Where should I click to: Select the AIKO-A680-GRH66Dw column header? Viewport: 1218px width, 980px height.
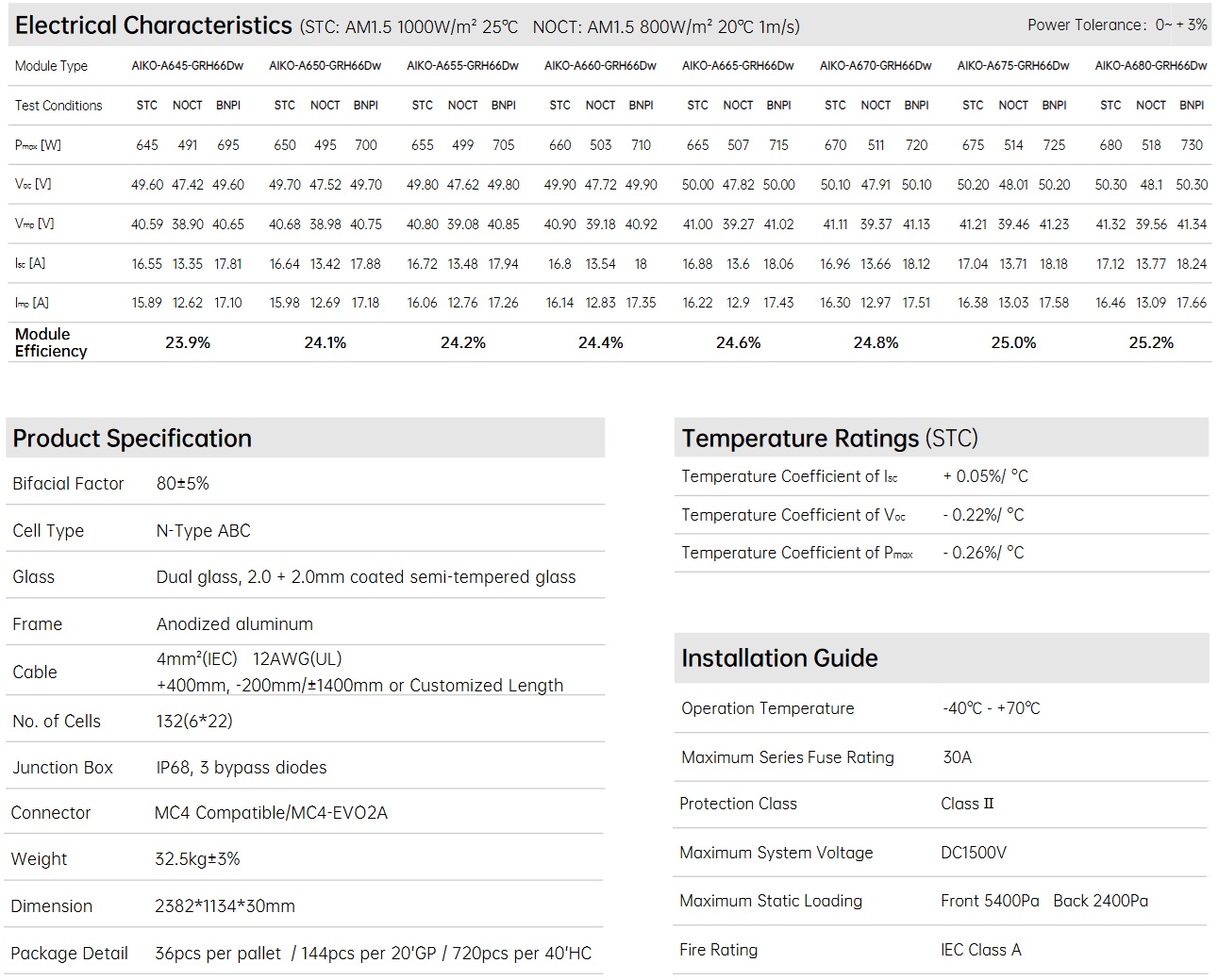[1151, 66]
